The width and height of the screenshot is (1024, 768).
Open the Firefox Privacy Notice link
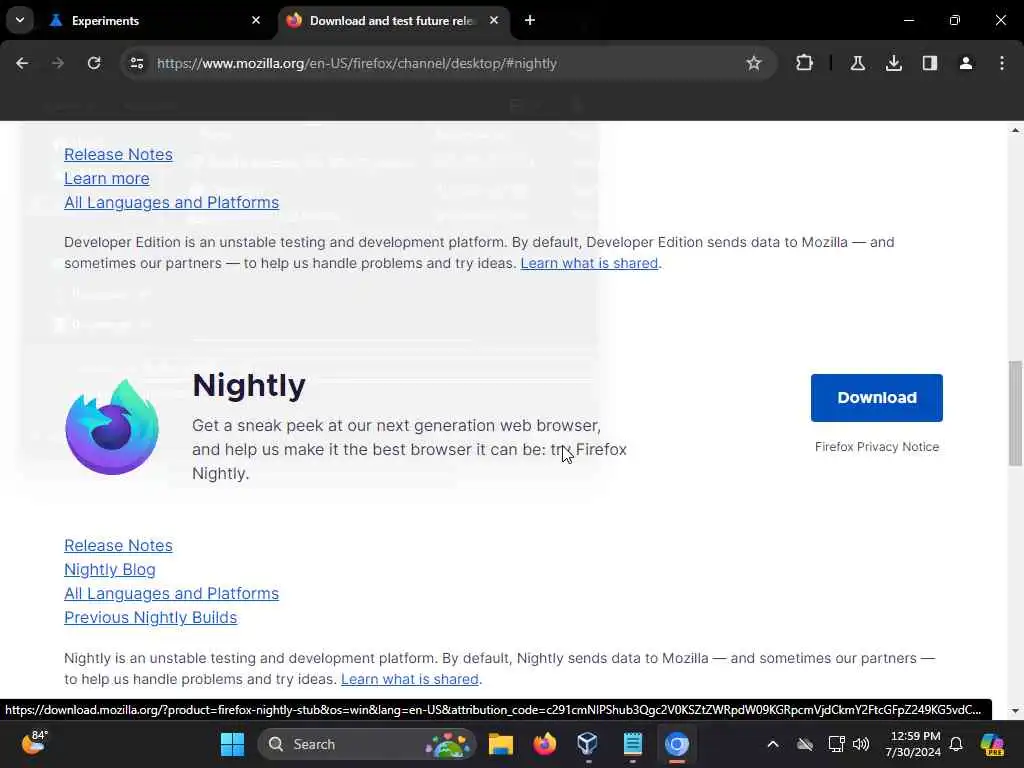(876, 447)
